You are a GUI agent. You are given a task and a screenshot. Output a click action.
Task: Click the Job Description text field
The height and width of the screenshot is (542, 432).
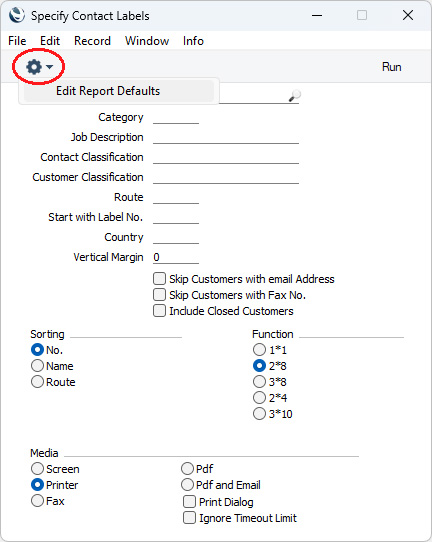pos(226,137)
